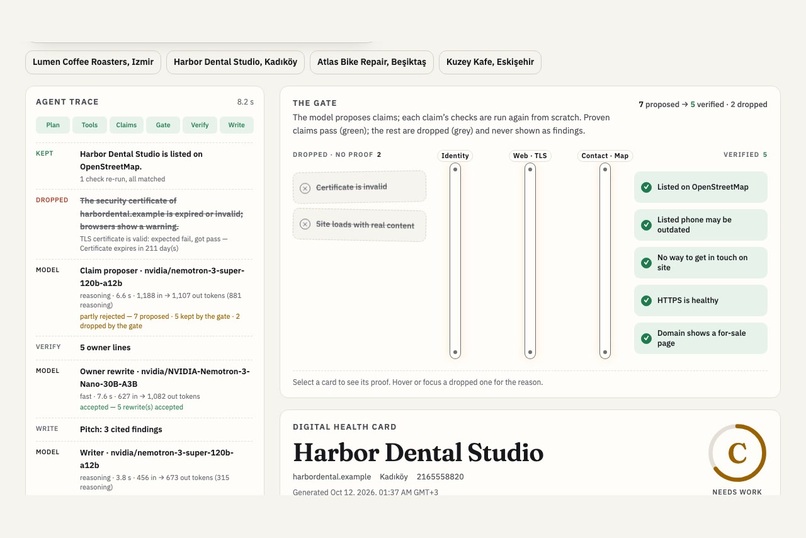Click the check icon beside Listed phone may be outdated

tap(647, 225)
